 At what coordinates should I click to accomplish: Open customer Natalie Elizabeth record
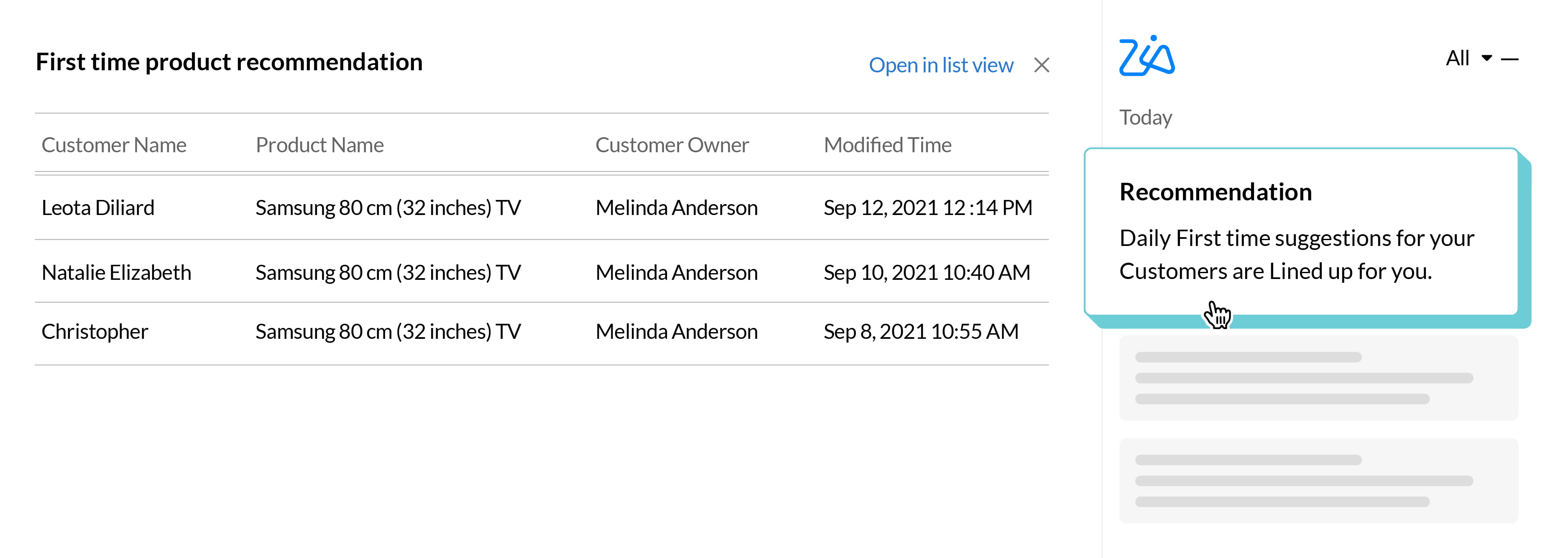point(116,272)
